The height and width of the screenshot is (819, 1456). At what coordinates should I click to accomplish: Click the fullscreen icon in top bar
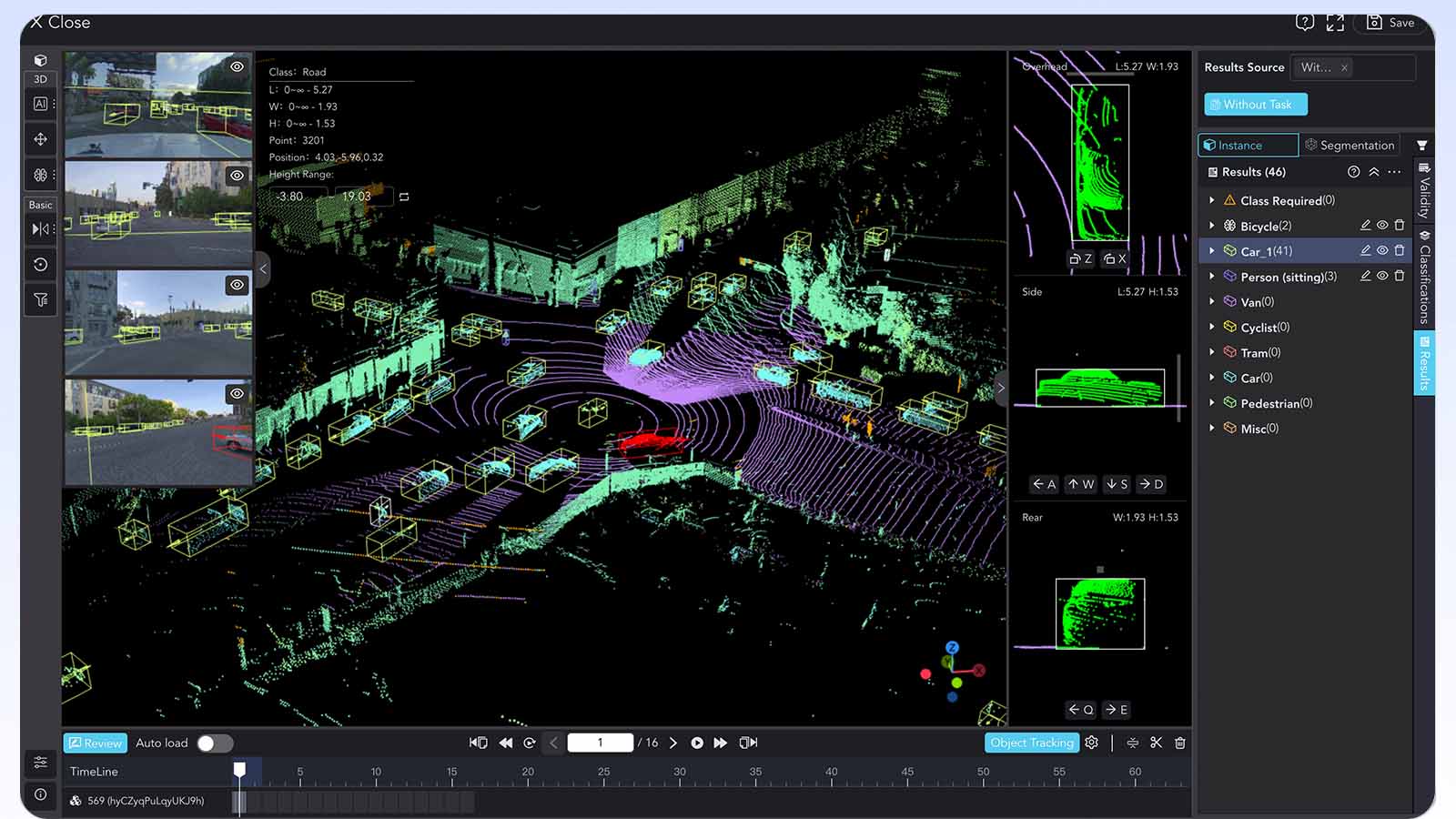tap(1335, 23)
